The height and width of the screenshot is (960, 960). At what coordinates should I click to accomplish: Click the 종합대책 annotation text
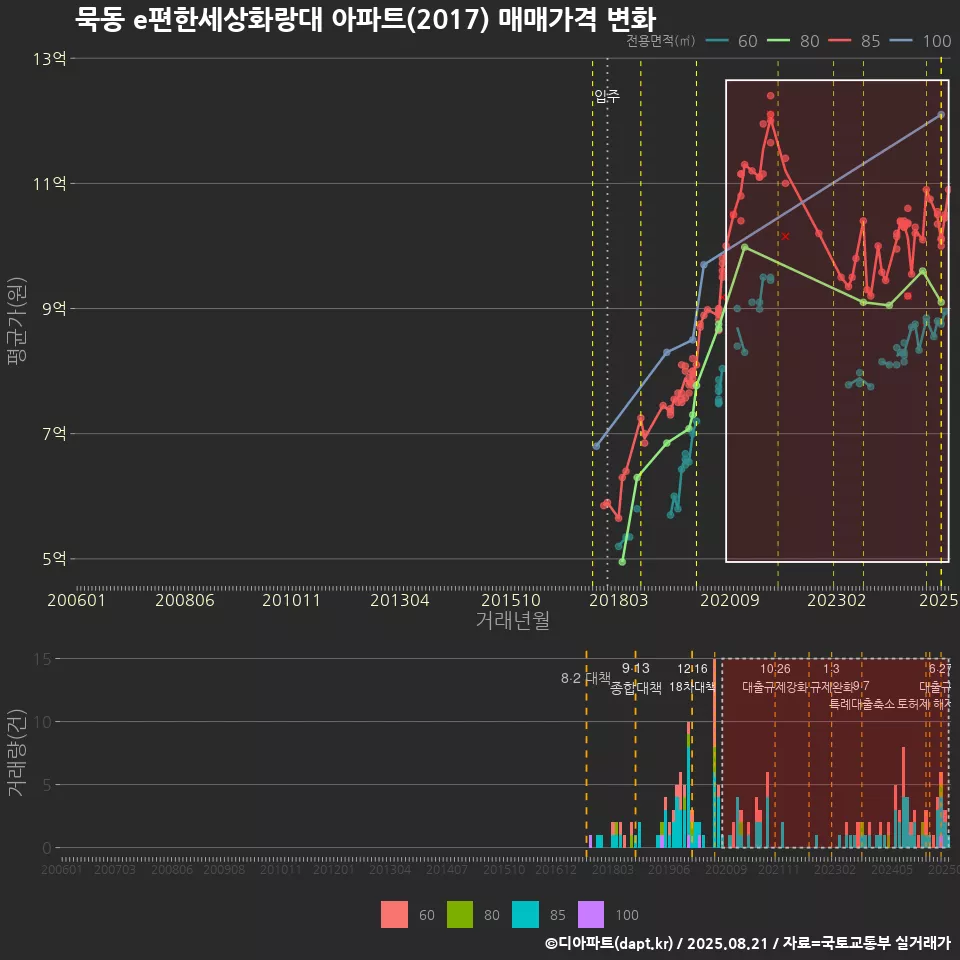tap(636, 688)
